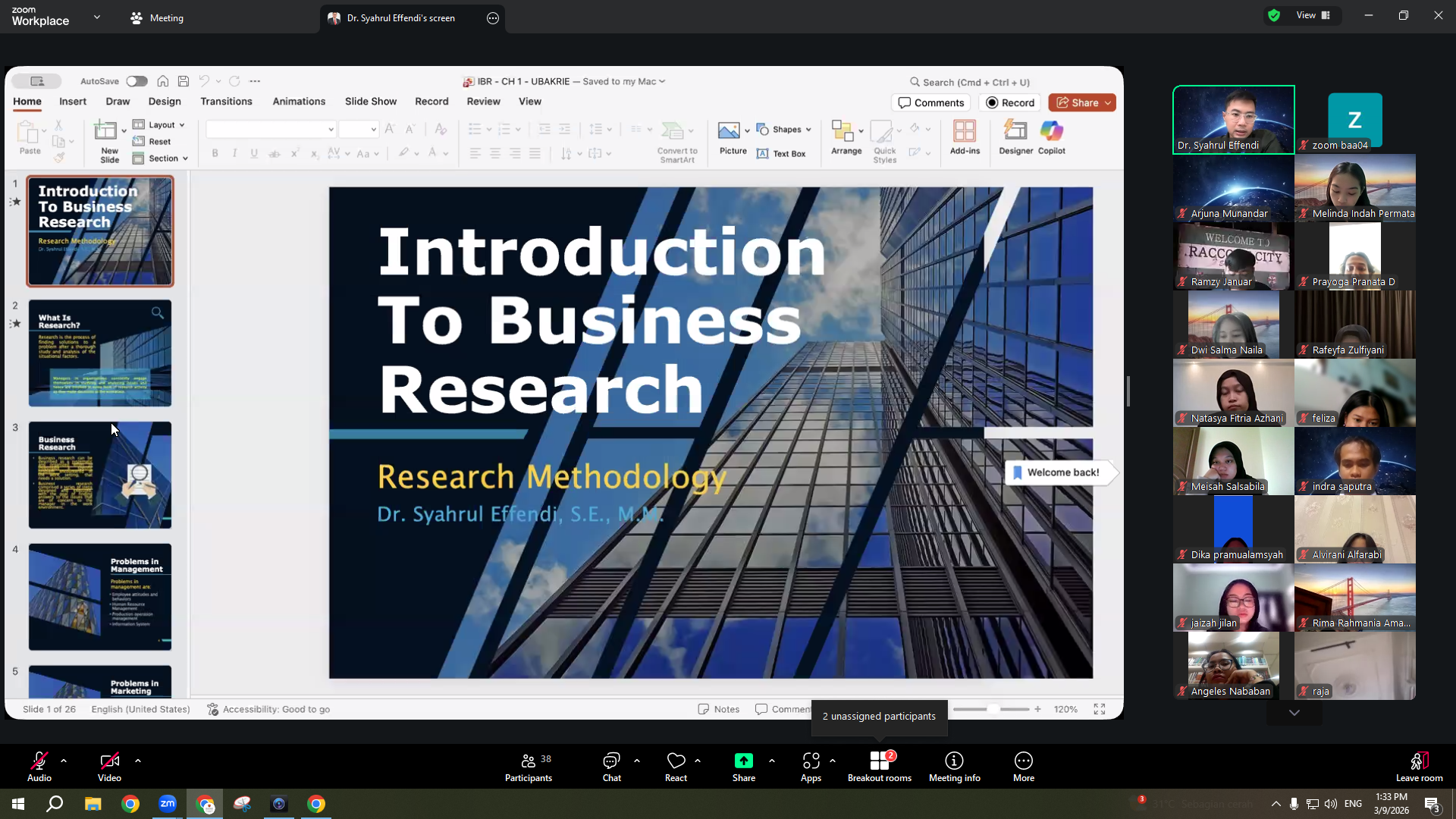Expand more participant videos chevron
This screenshot has height=819, width=1456.
tap(1294, 713)
